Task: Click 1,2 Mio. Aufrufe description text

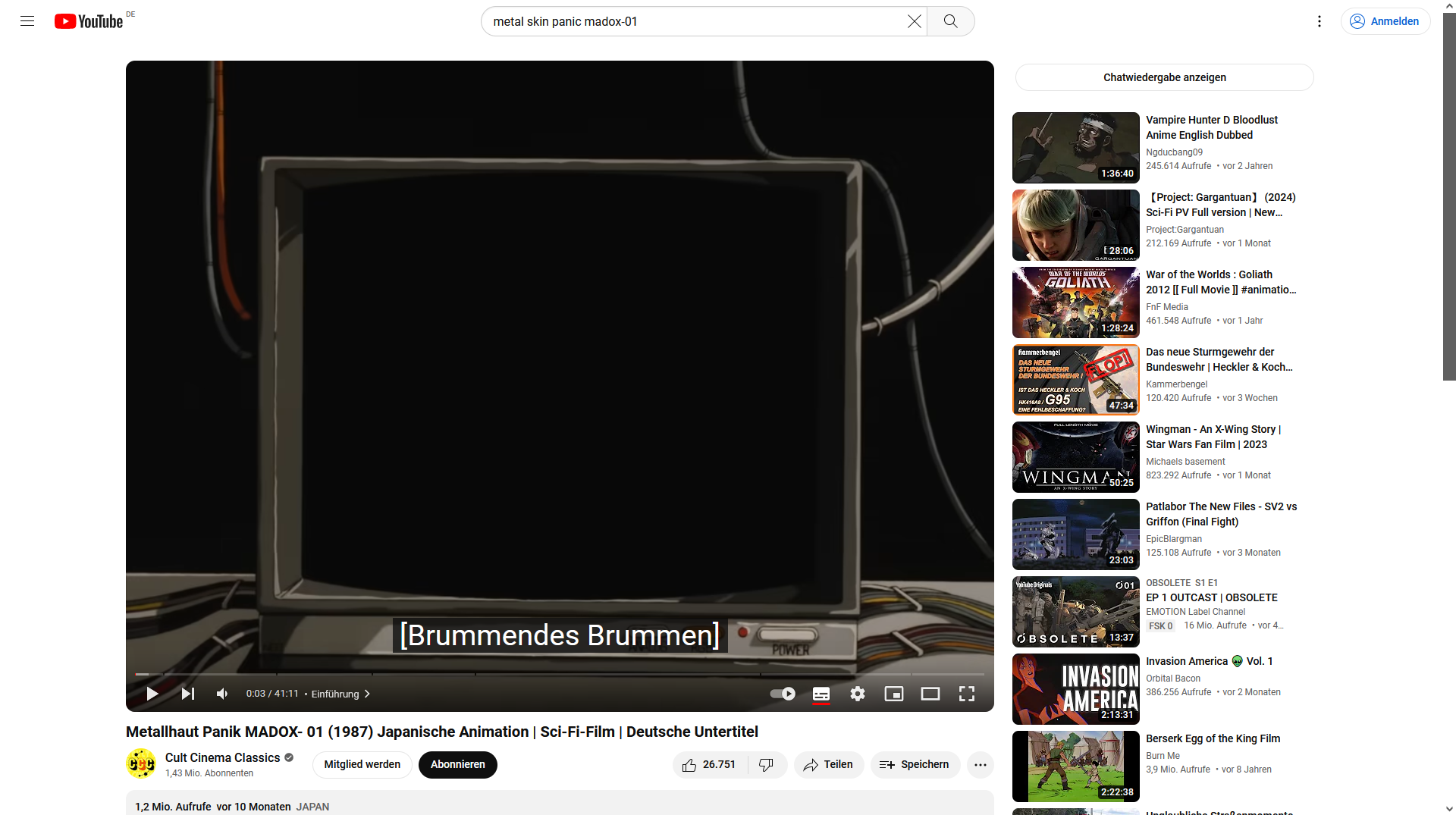Action: [173, 807]
